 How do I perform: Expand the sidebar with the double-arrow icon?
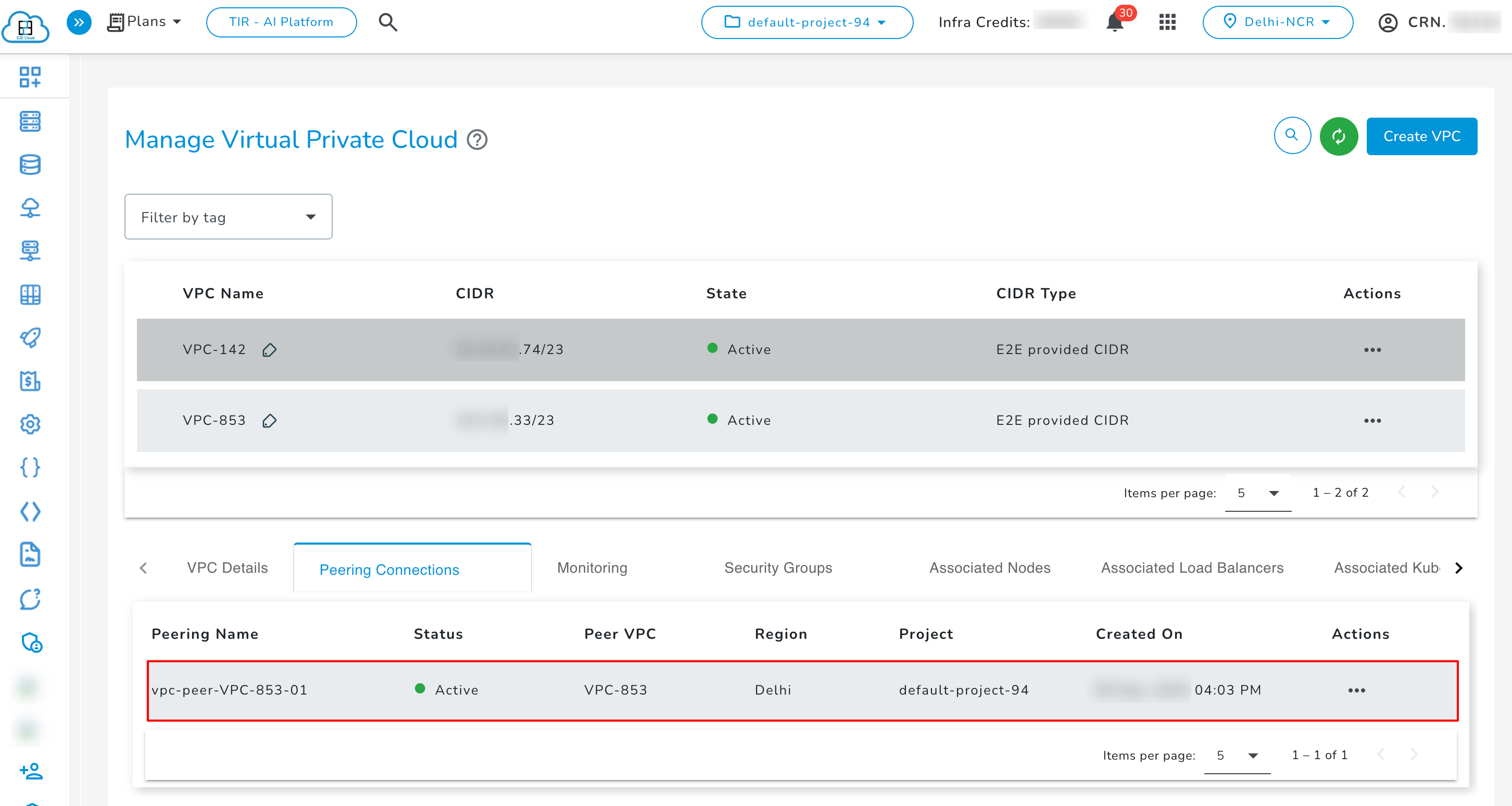tap(79, 22)
